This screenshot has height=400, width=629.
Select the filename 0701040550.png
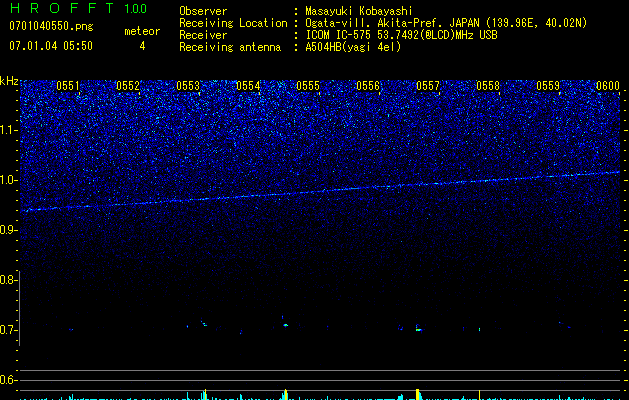(51, 26)
